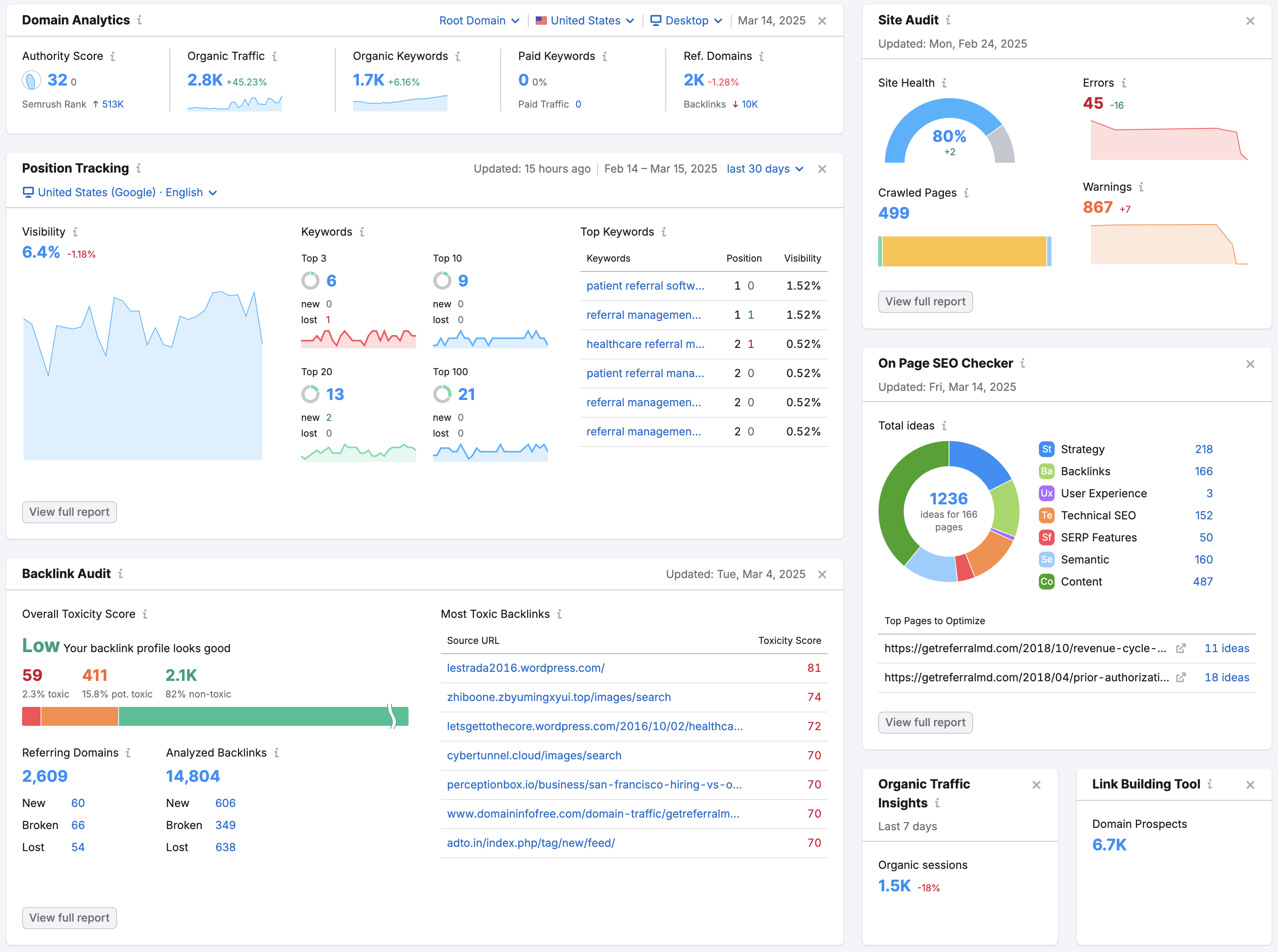Close the Site Audit widget
The image size is (1278, 952).
pyautogui.click(x=1250, y=21)
